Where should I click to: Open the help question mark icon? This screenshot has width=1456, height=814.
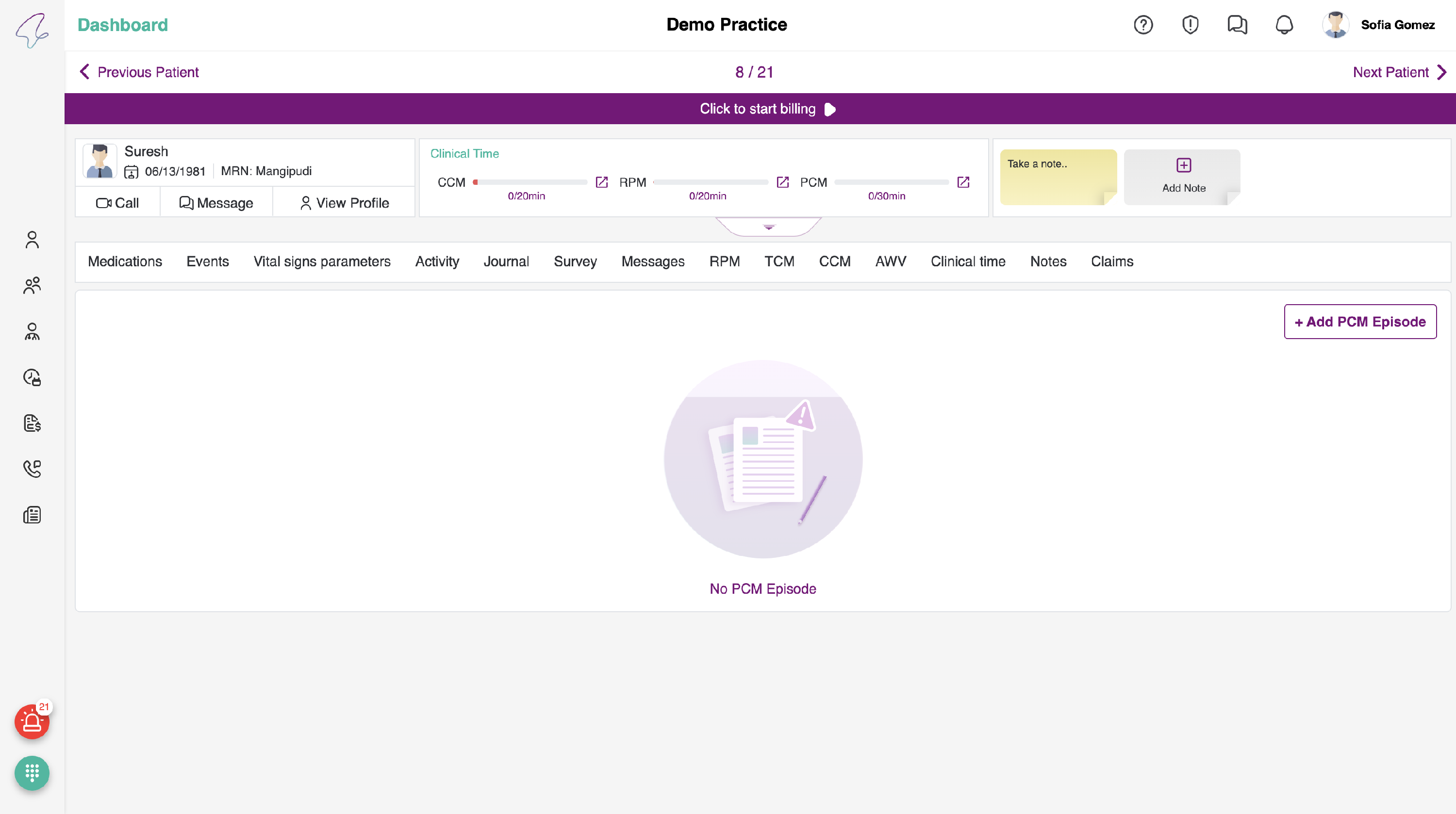pyautogui.click(x=1143, y=25)
